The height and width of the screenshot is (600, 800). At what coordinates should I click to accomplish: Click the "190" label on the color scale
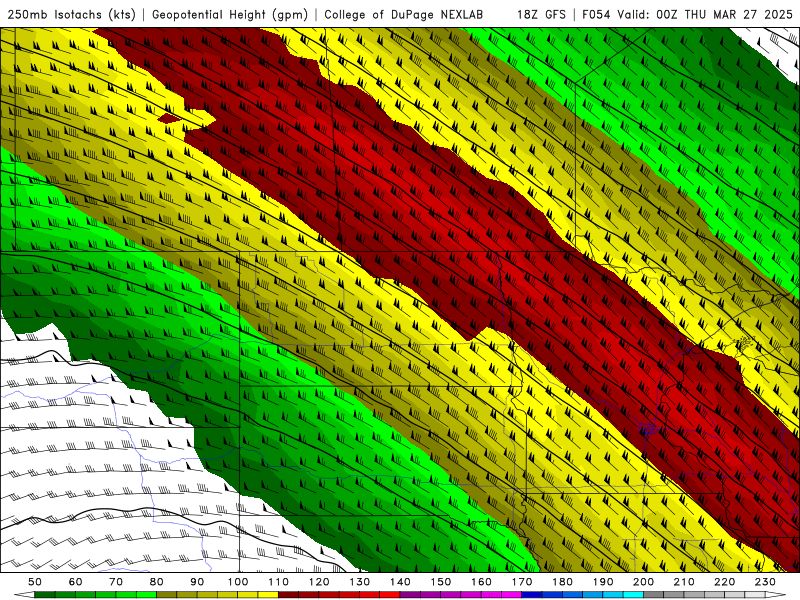[x=603, y=582]
